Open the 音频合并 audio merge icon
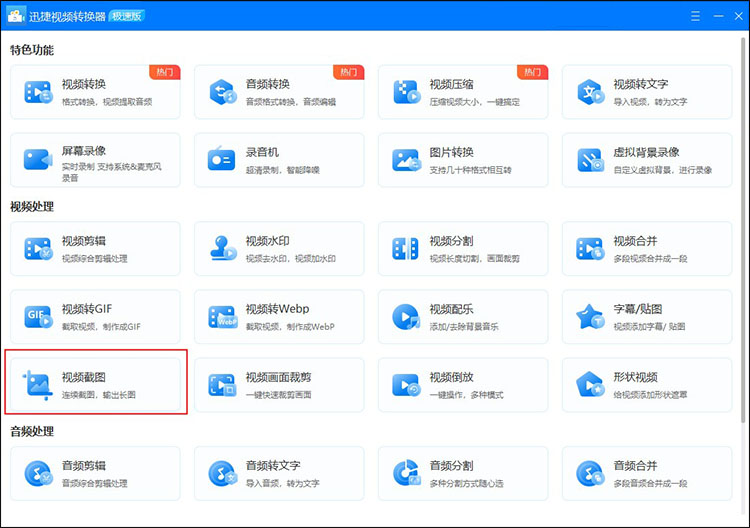This screenshot has width=750, height=528. (x=590, y=473)
